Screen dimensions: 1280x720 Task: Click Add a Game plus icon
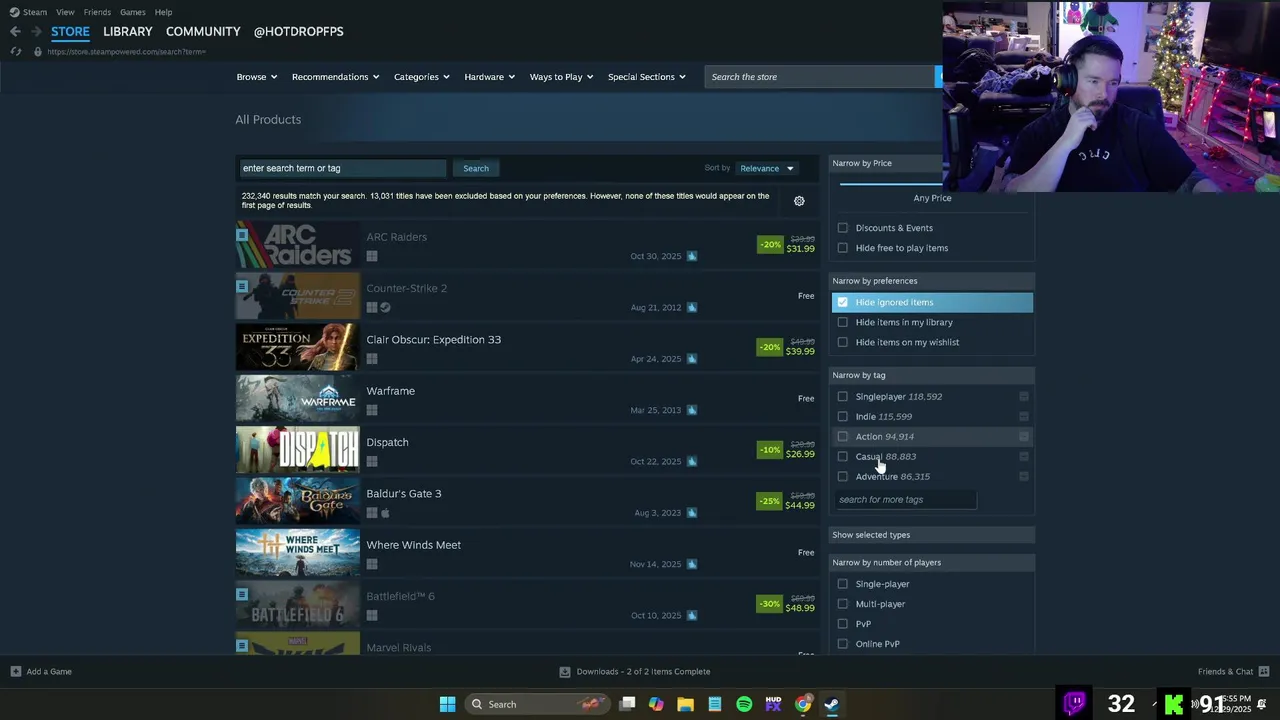click(15, 671)
